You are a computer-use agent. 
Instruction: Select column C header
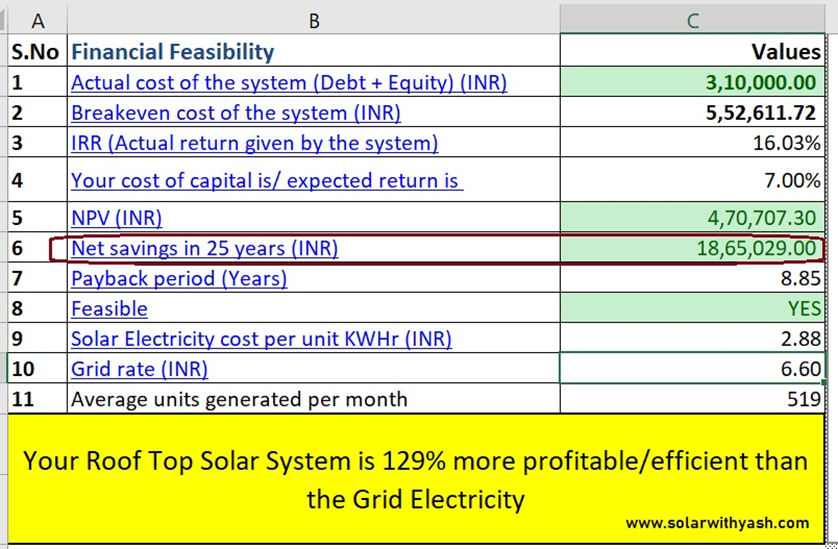coord(692,19)
